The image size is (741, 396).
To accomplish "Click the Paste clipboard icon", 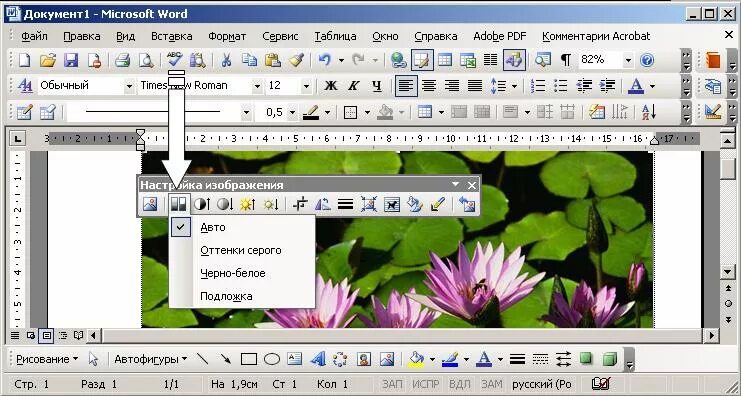I will (273, 60).
